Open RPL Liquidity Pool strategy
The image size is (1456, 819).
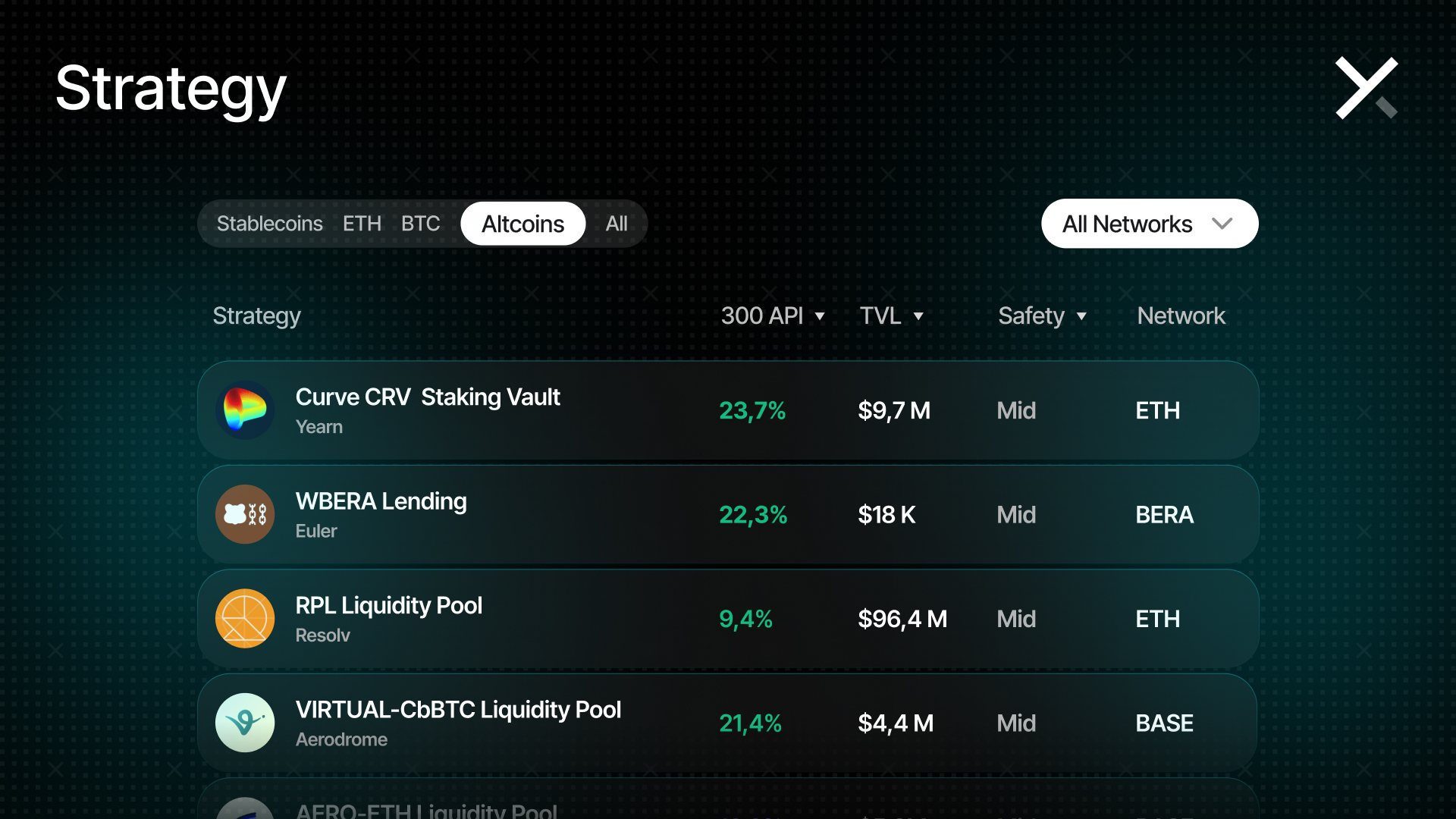(388, 606)
